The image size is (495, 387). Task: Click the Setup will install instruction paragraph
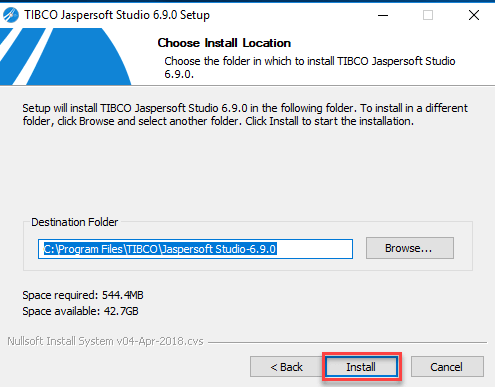click(x=245, y=114)
